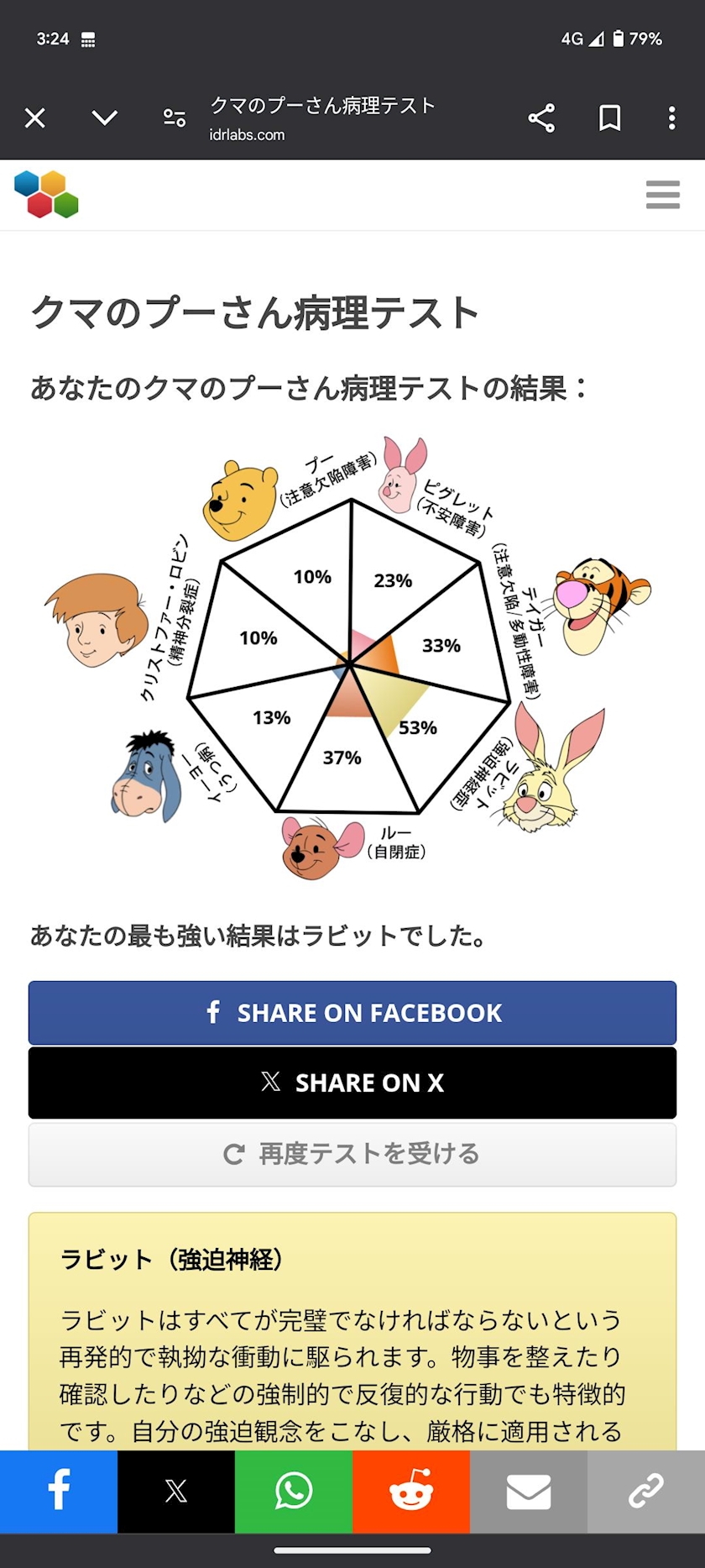This screenshot has height=1568, width=705.
Task: Tap Facebook icon in bottom share bar
Action: pos(59,1491)
